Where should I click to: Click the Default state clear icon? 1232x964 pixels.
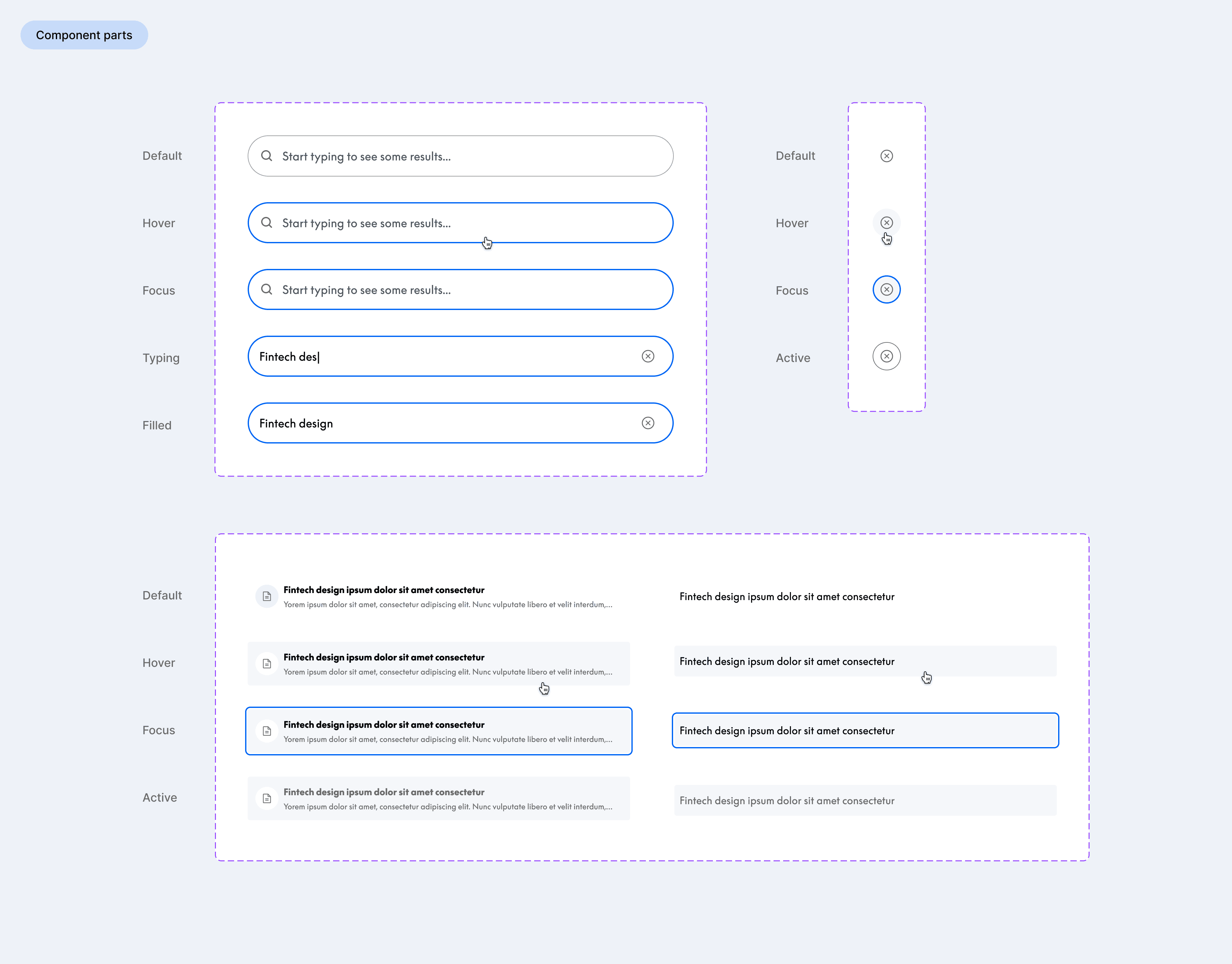(x=886, y=156)
